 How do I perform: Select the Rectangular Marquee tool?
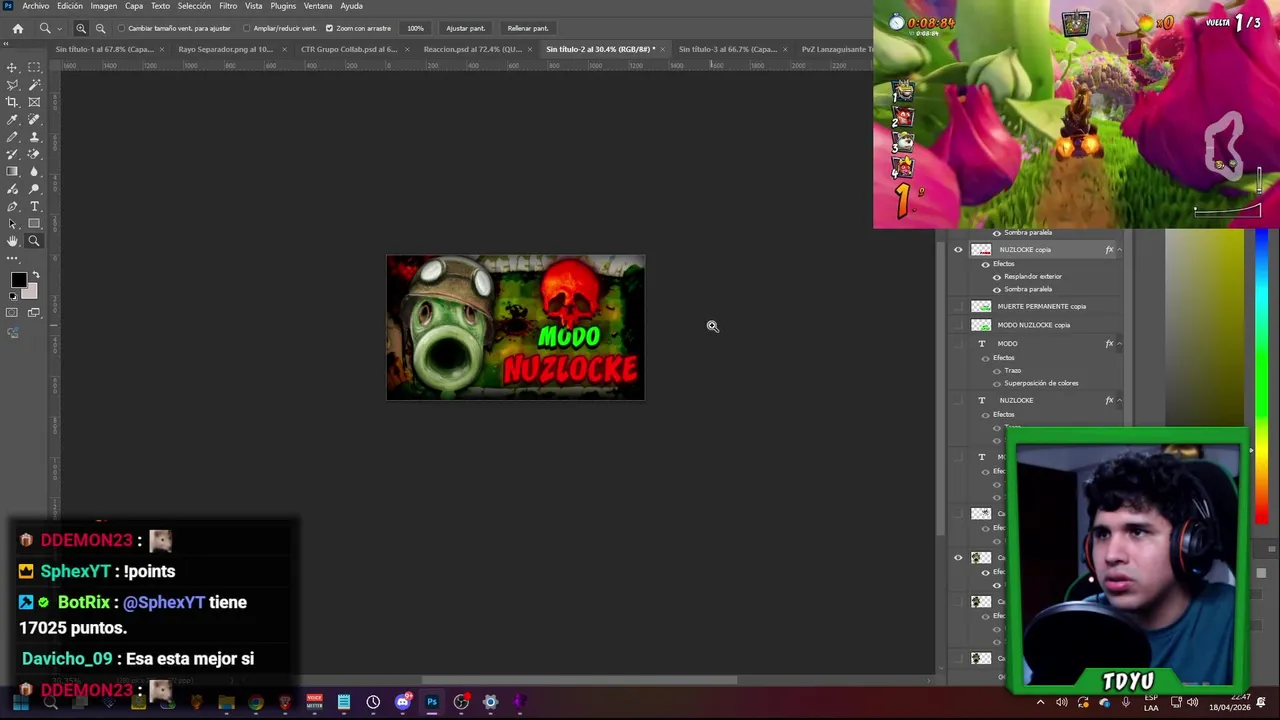[x=34, y=67]
